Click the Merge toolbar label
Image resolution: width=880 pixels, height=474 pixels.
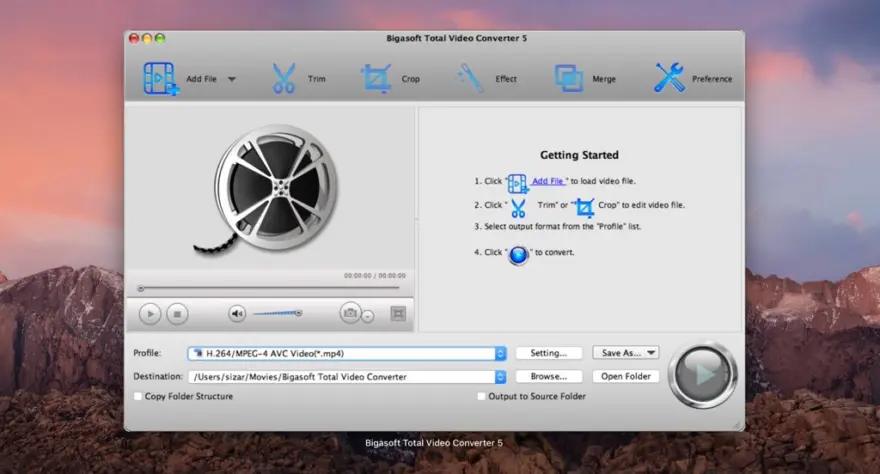click(604, 79)
